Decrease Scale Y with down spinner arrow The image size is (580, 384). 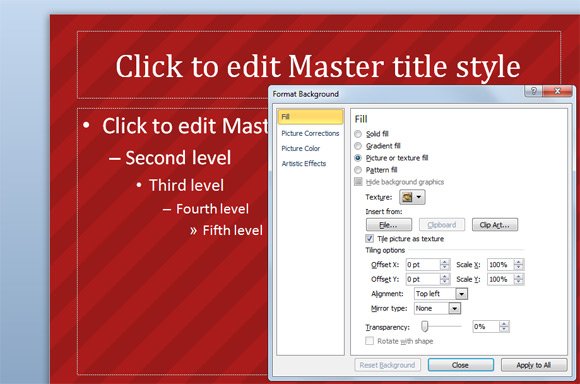click(519, 282)
